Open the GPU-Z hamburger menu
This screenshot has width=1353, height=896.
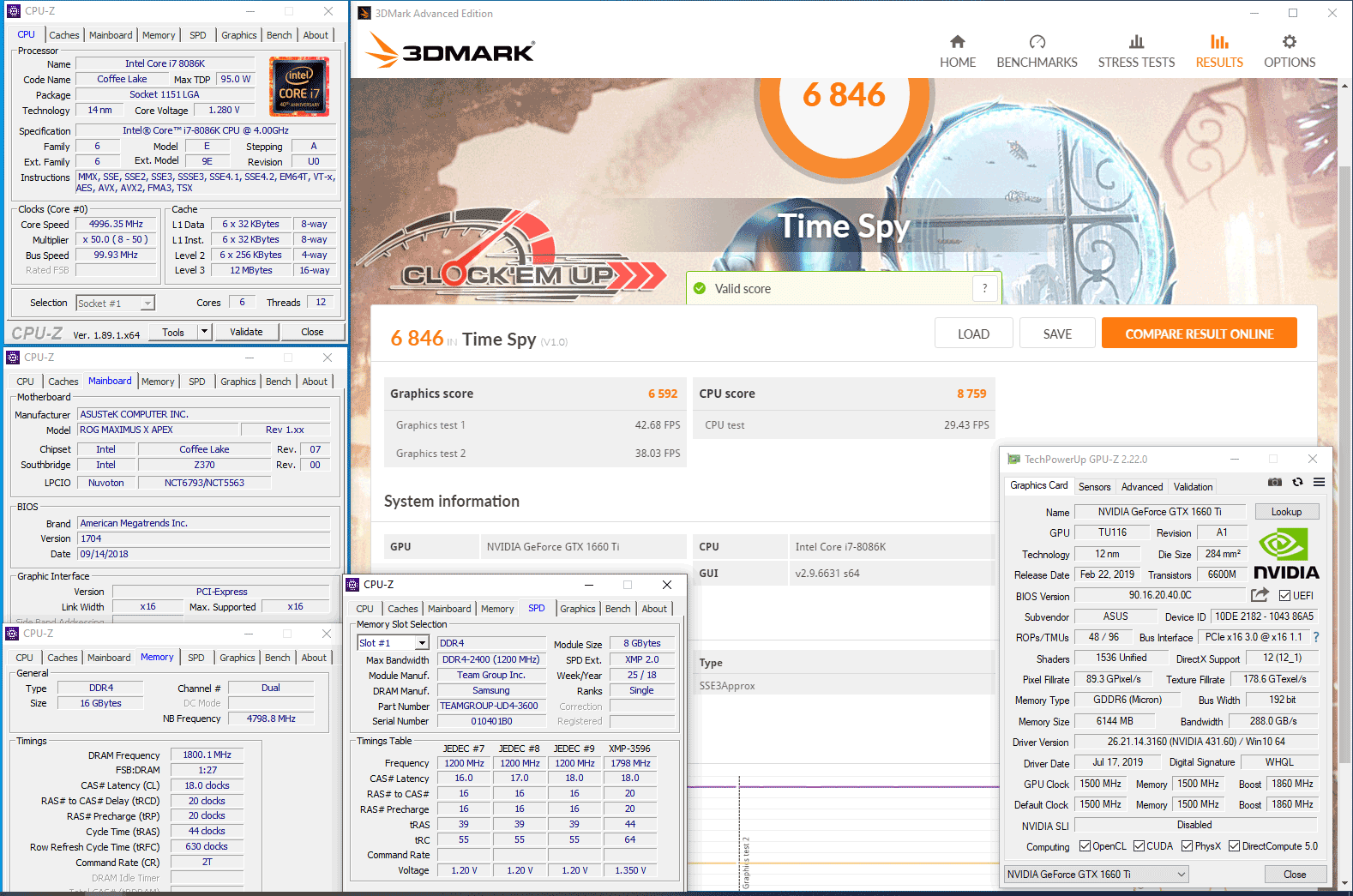[x=1319, y=482]
